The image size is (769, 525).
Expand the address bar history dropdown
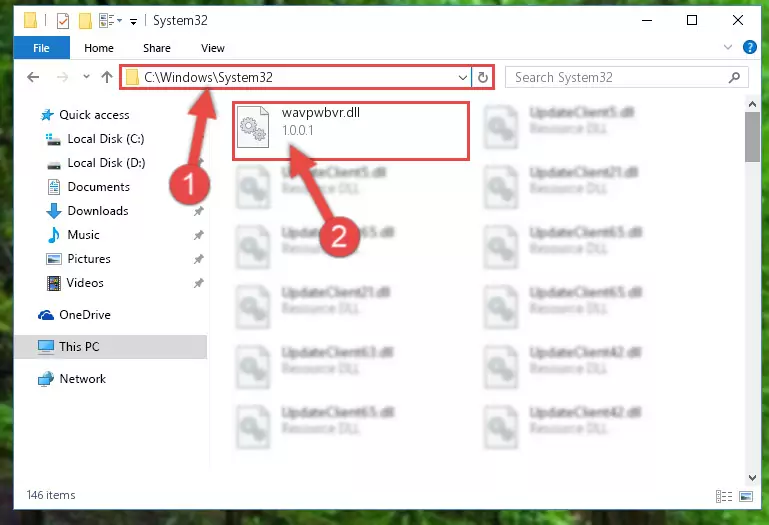pyautogui.click(x=462, y=78)
